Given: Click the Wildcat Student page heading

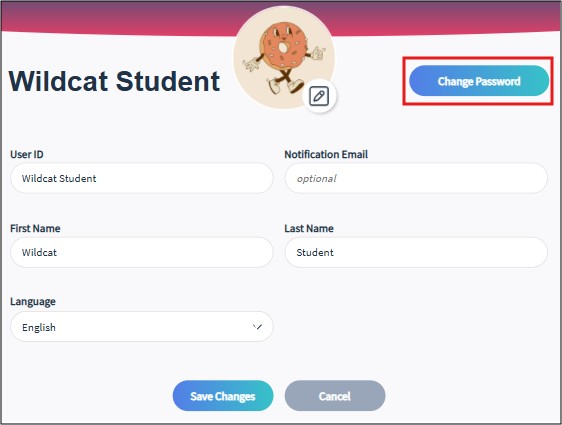Looking at the screenshot, I should click(x=114, y=81).
